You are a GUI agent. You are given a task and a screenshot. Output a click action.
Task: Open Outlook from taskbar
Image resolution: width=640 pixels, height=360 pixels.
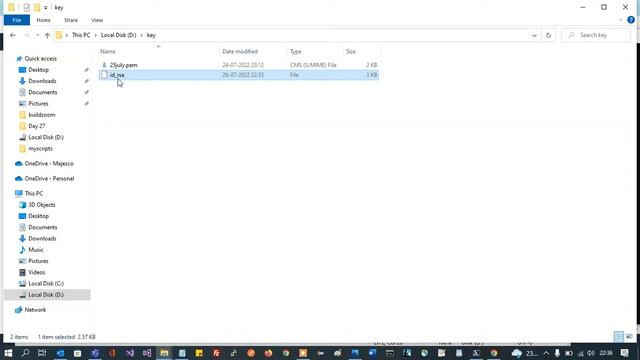click(60, 353)
